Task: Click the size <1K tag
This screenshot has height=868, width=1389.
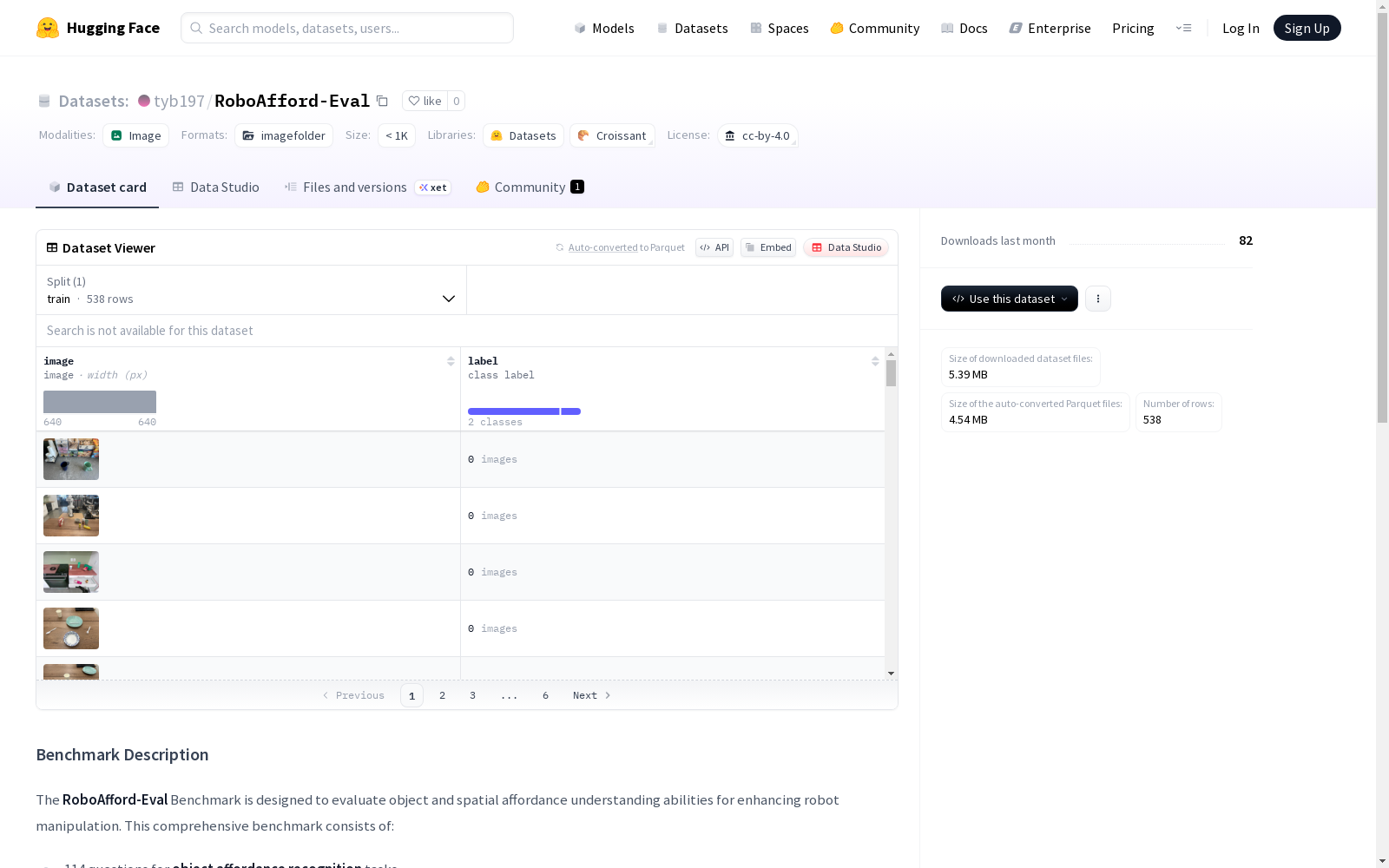Action: (397, 135)
